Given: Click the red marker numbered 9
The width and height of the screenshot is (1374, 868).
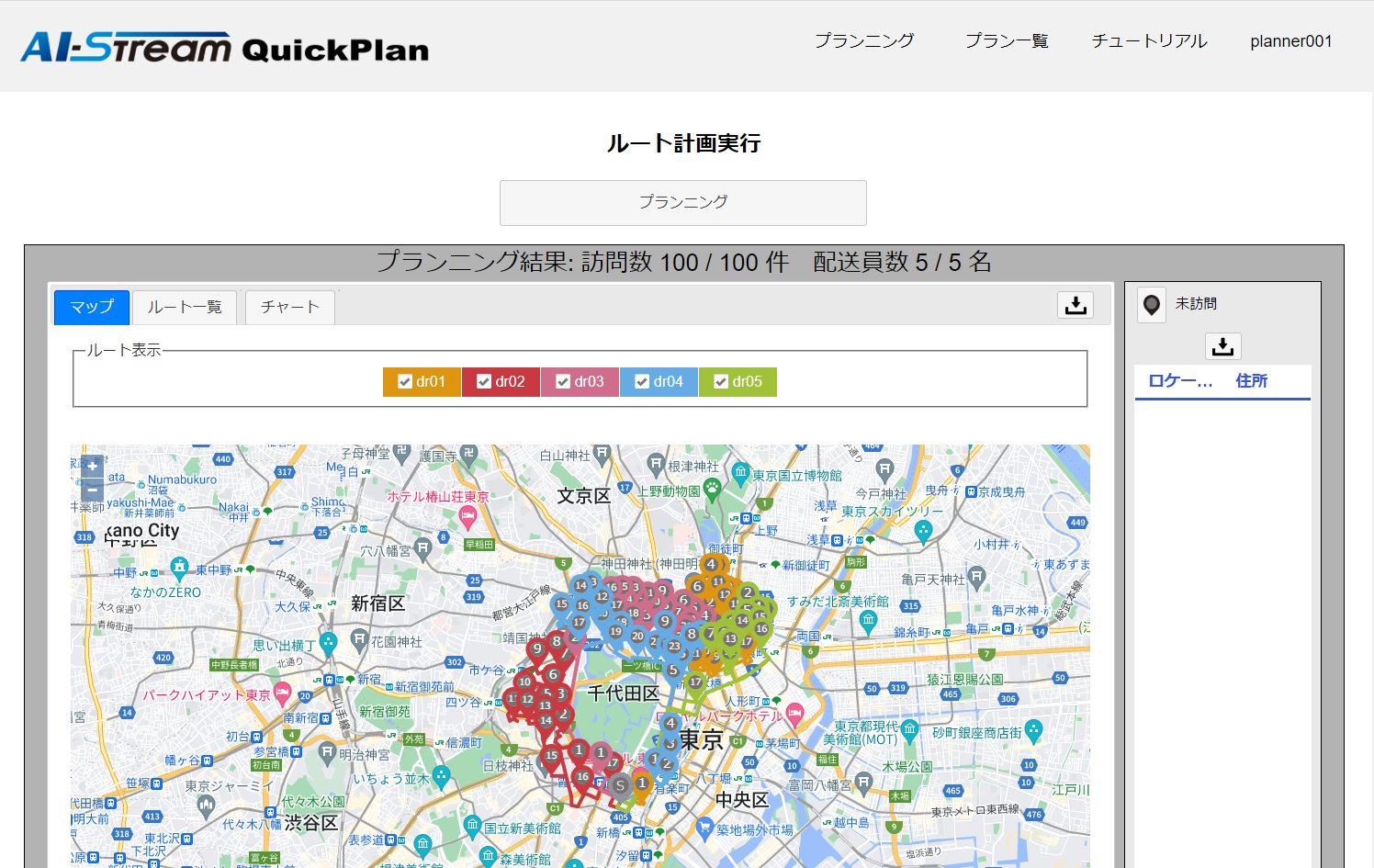Looking at the screenshot, I should click(x=537, y=648).
